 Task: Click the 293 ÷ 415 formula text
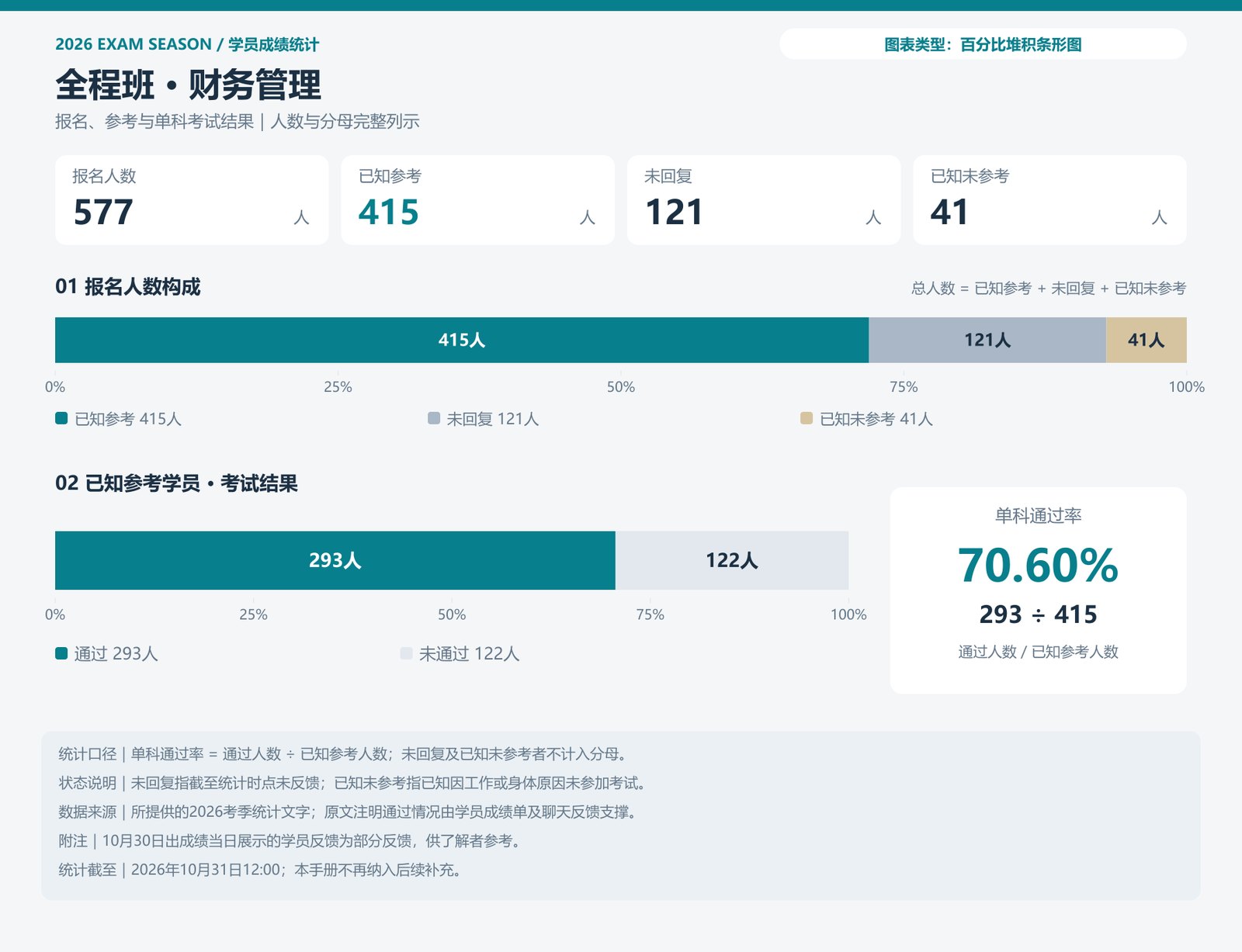(x=1038, y=614)
